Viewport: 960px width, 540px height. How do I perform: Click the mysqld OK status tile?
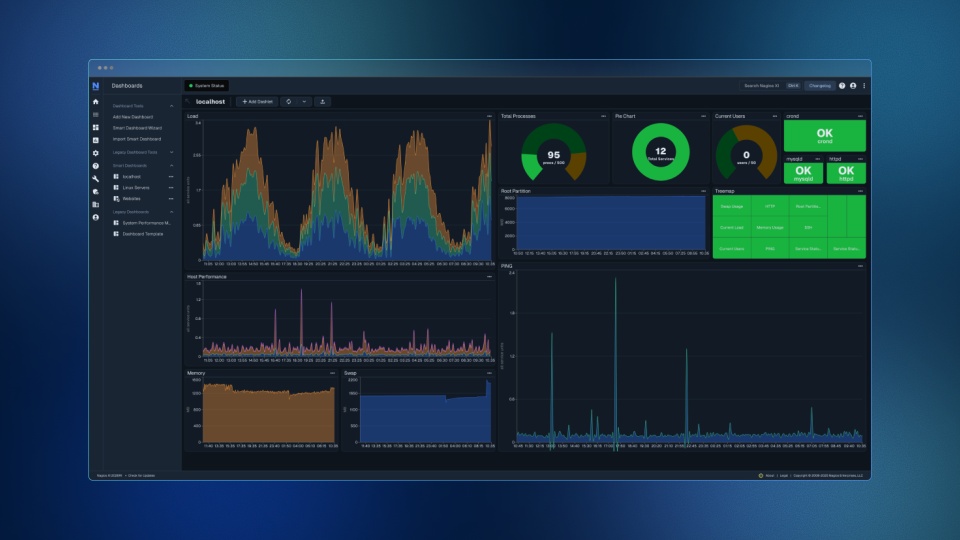pyautogui.click(x=803, y=173)
